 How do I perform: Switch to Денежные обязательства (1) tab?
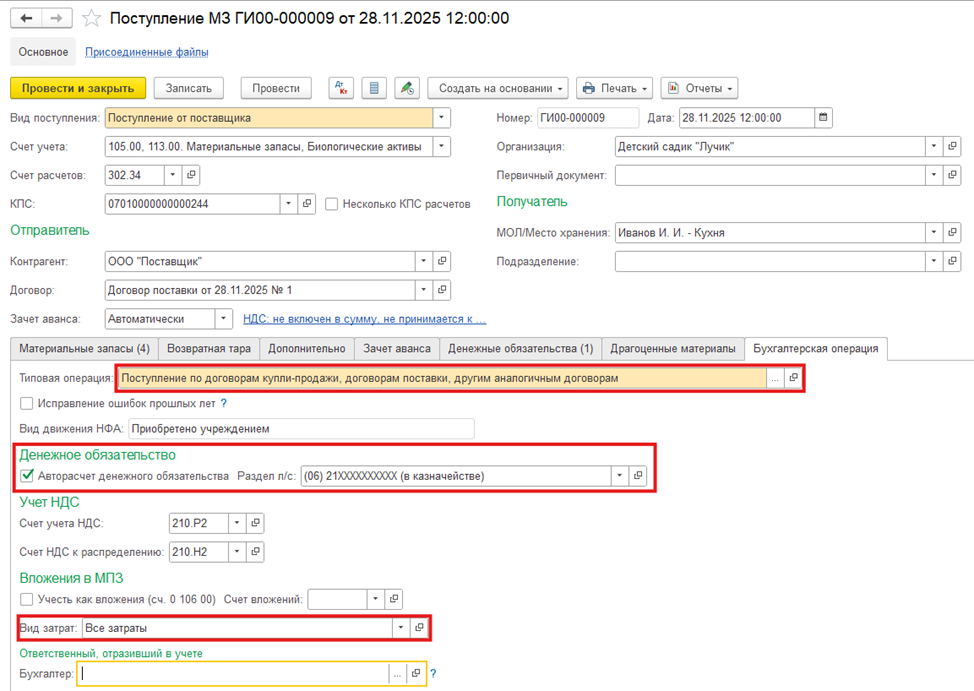click(x=521, y=349)
